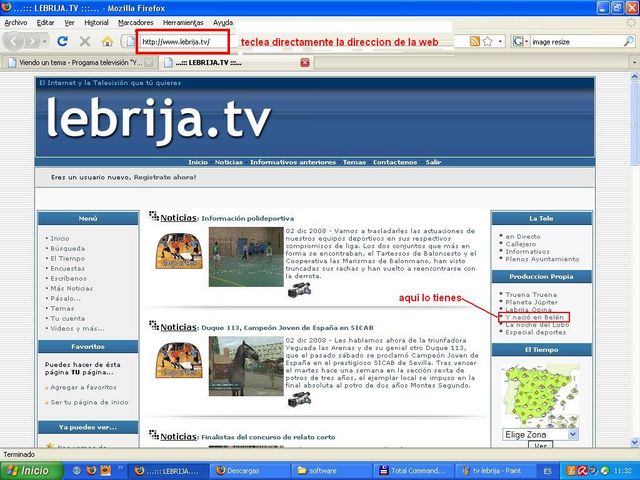Switch to Total Commander in taskbar

coord(412,470)
